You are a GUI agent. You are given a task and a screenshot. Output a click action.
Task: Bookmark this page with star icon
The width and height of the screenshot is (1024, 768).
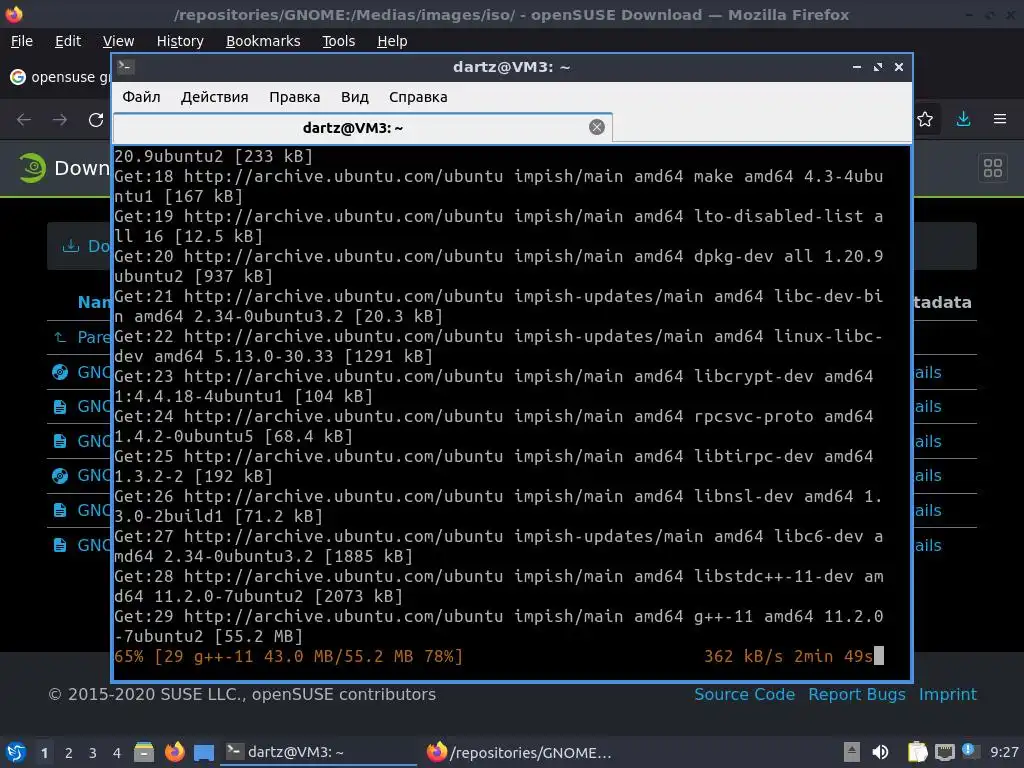tap(925, 120)
